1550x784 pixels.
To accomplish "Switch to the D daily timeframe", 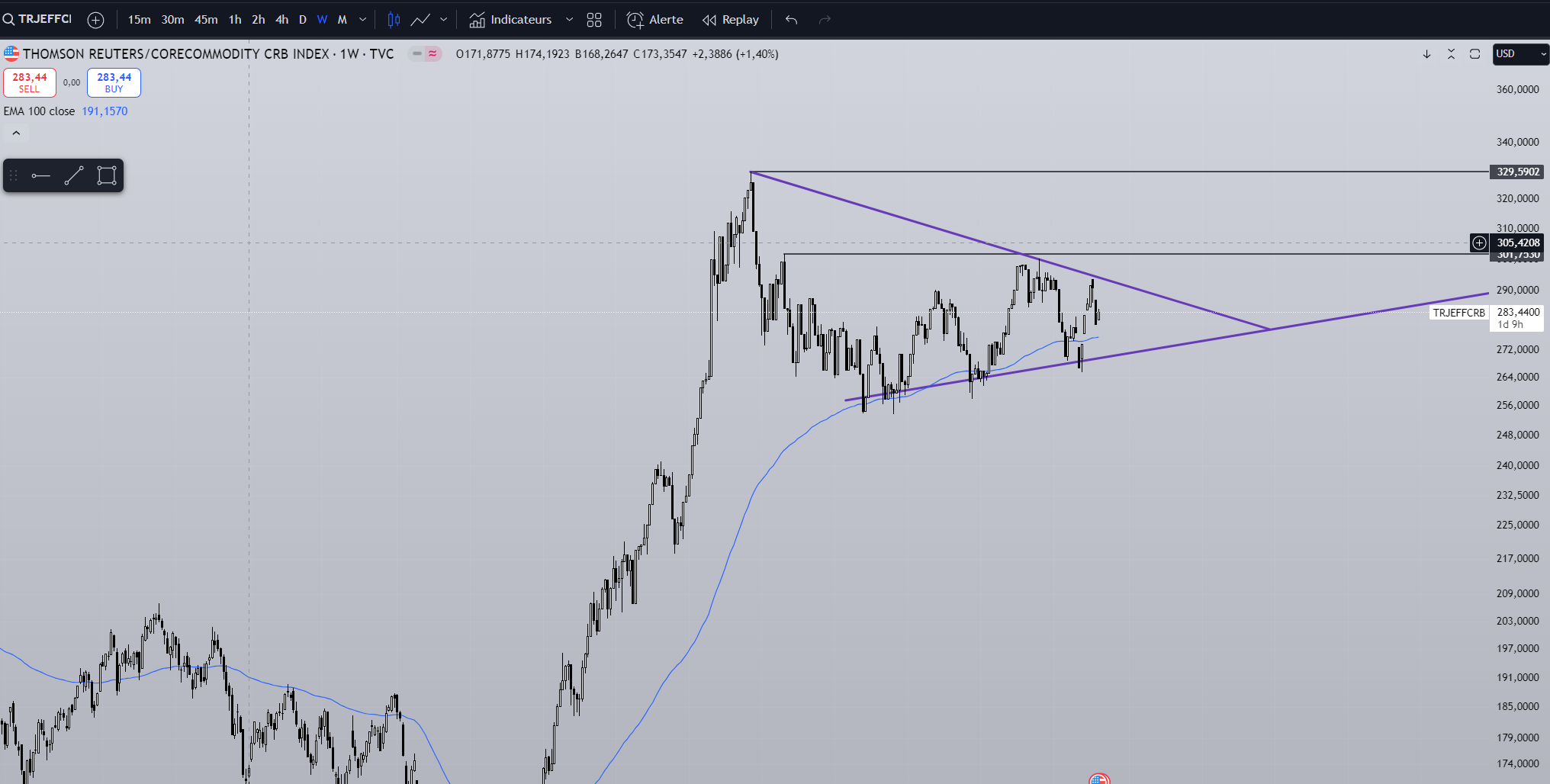I will [303, 20].
